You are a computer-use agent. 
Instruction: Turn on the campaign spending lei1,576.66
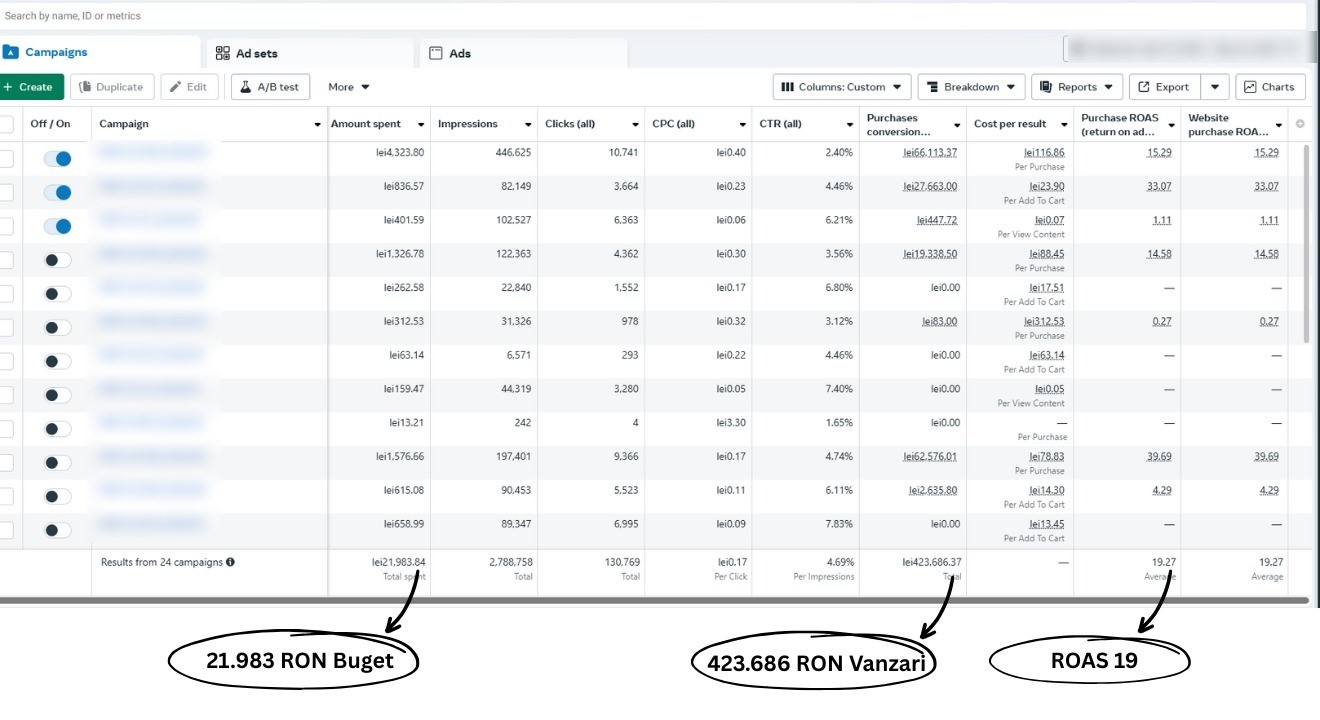58,462
